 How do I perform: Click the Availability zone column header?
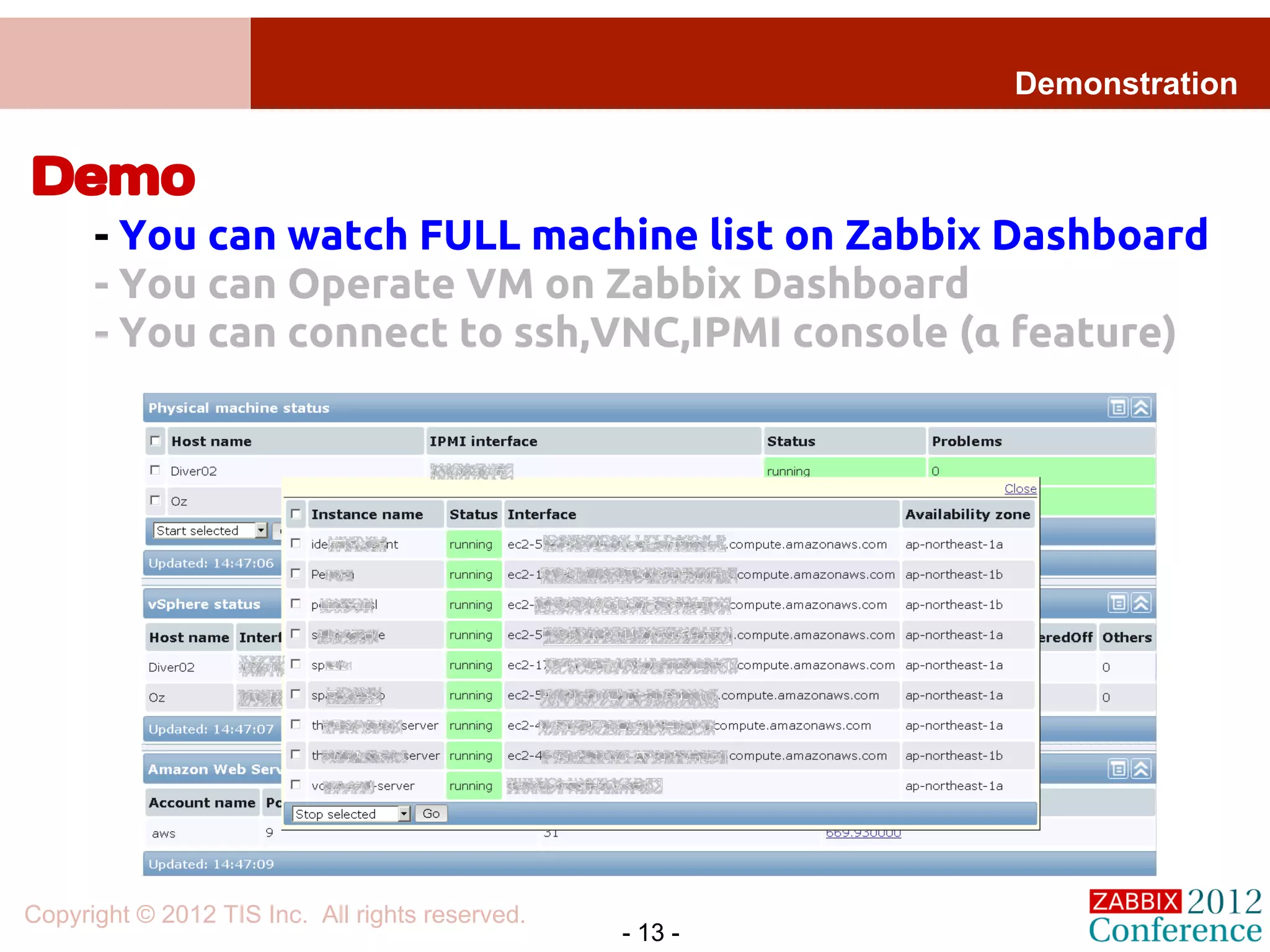(x=967, y=514)
